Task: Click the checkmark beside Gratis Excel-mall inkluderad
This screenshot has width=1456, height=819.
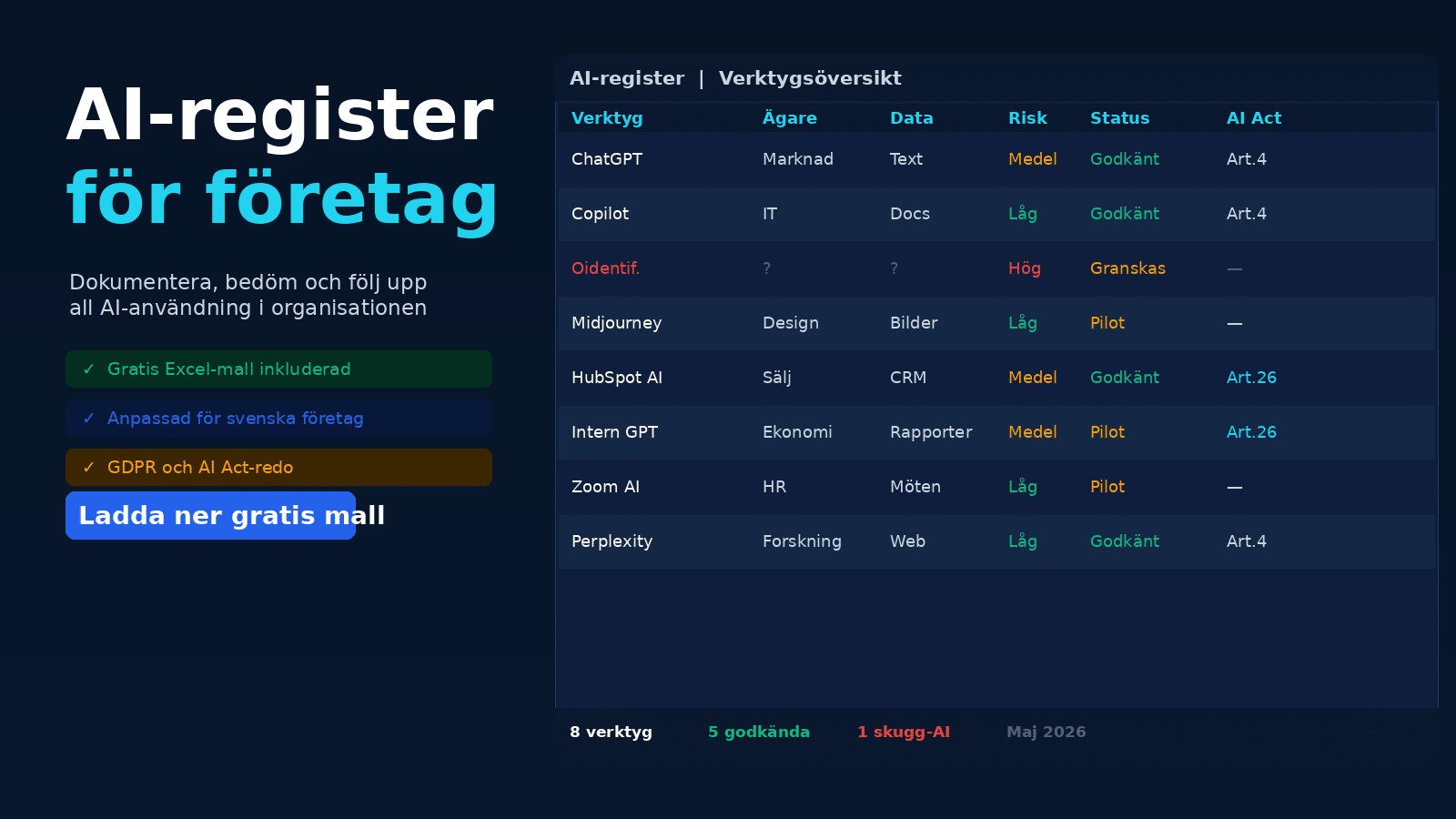Action: click(x=88, y=369)
